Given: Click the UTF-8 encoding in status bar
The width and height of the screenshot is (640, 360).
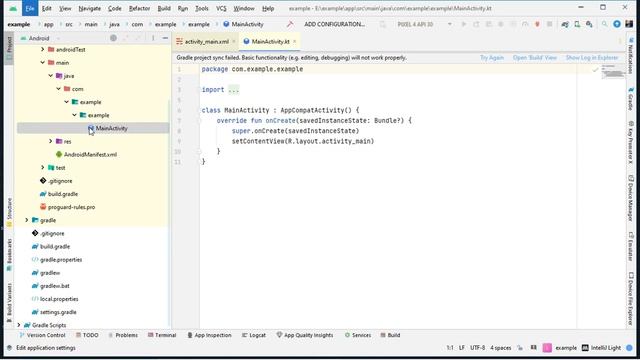Looking at the screenshot, I should tap(477, 348).
